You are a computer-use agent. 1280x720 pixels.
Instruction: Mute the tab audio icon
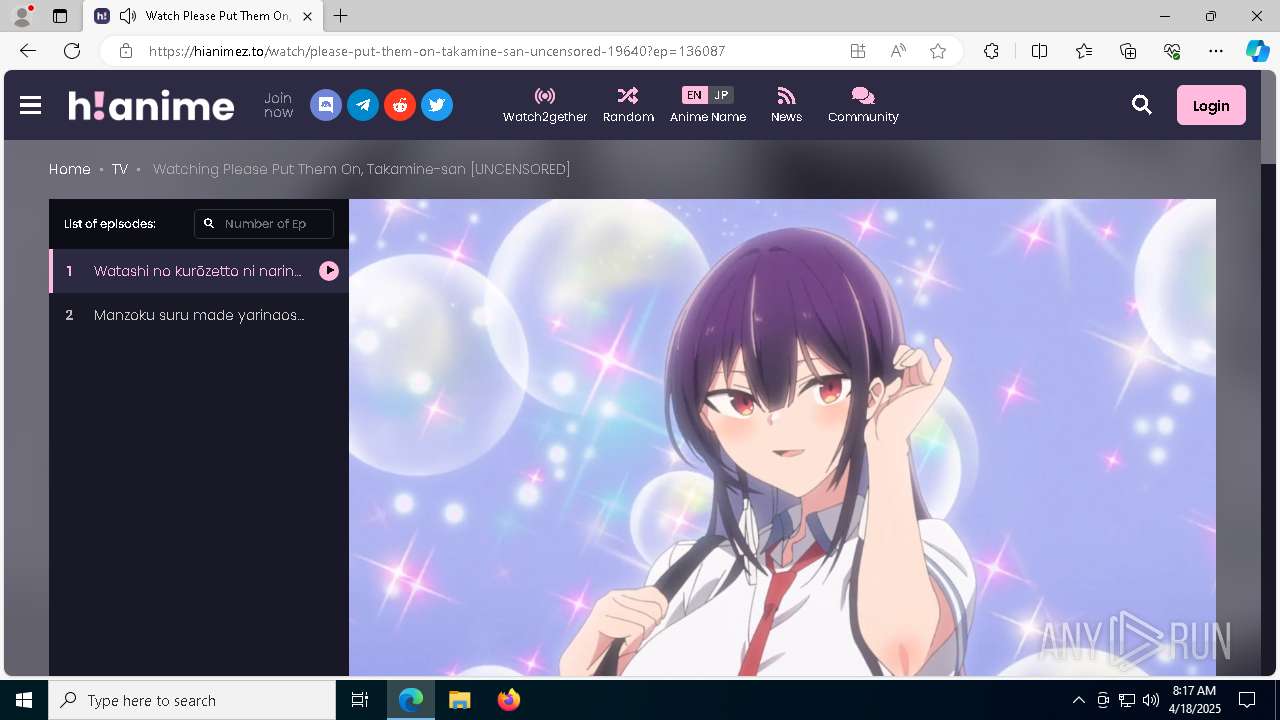127,16
